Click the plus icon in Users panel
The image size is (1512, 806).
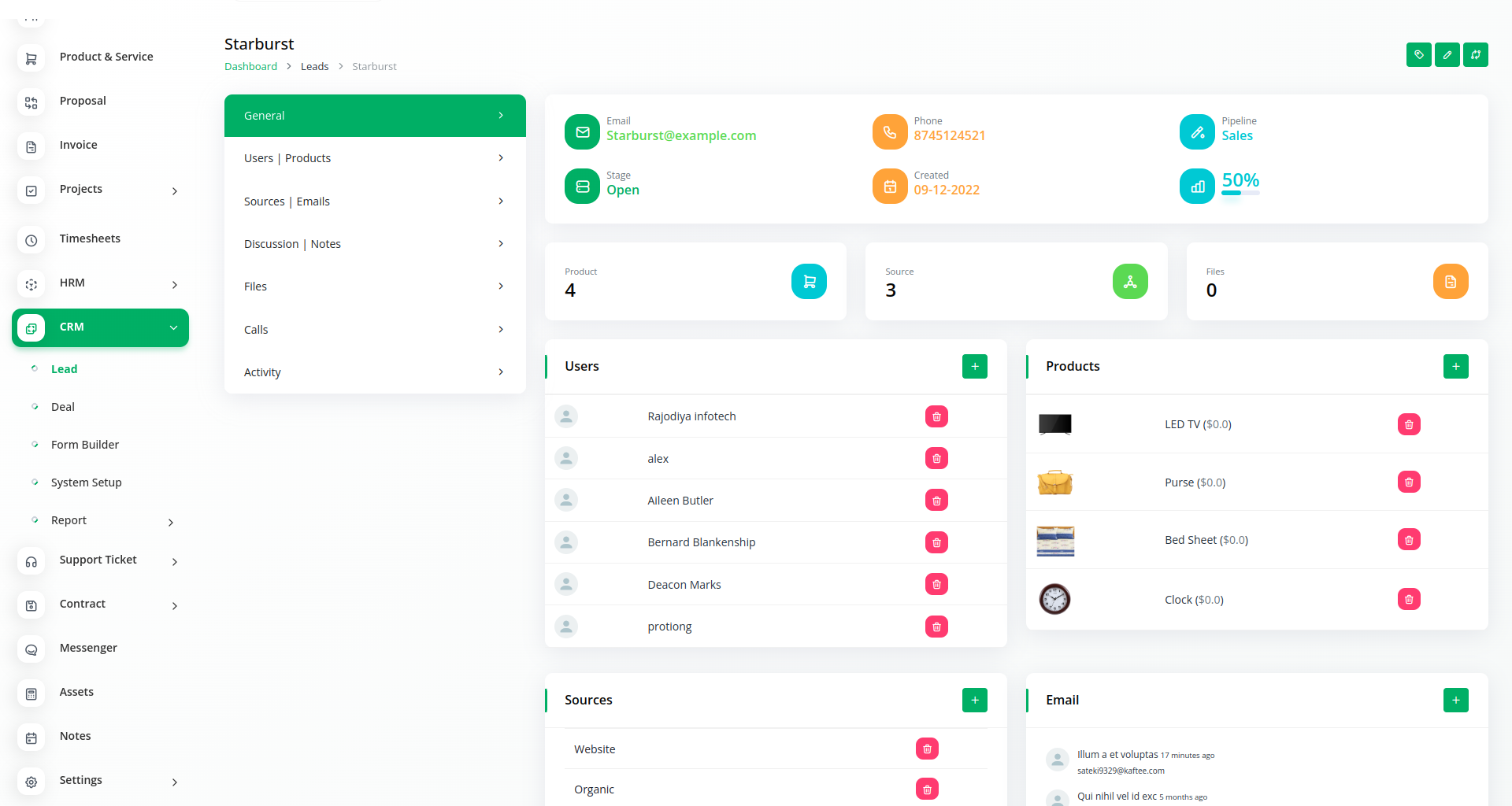click(974, 367)
